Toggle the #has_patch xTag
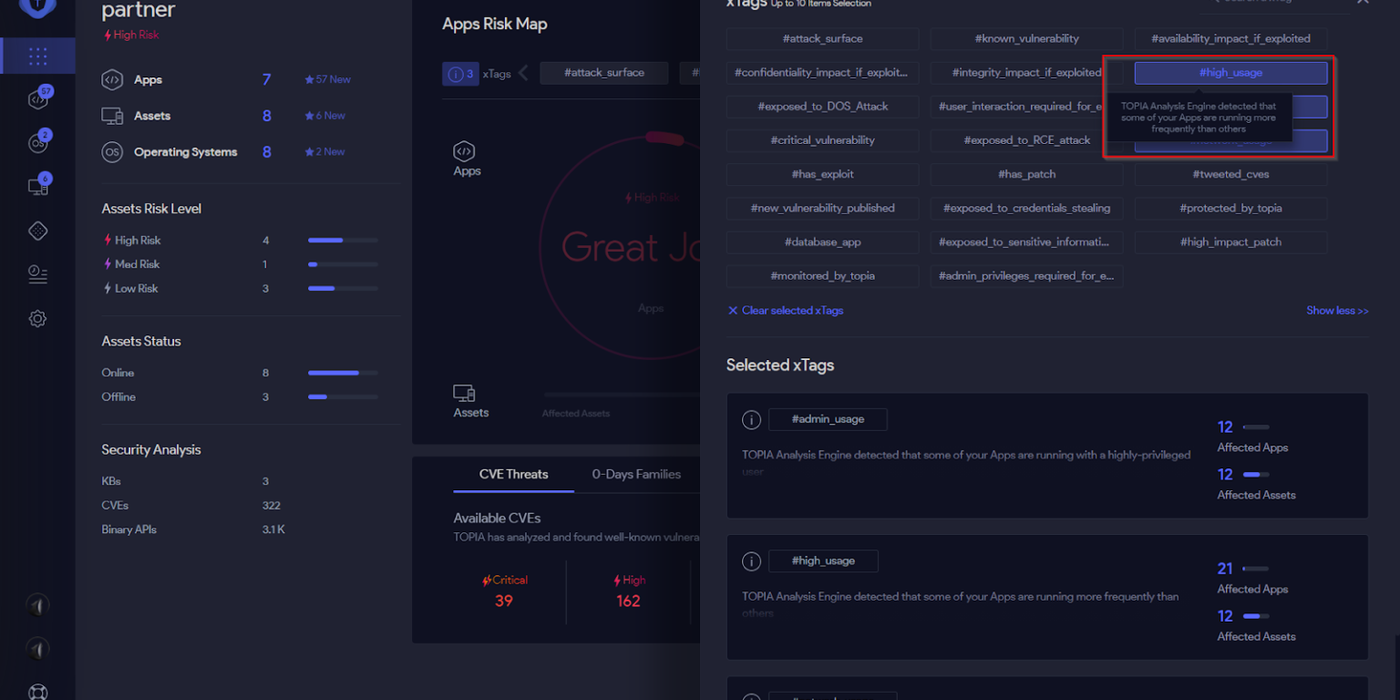The width and height of the screenshot is (1400, 700). pos(1027,175)
